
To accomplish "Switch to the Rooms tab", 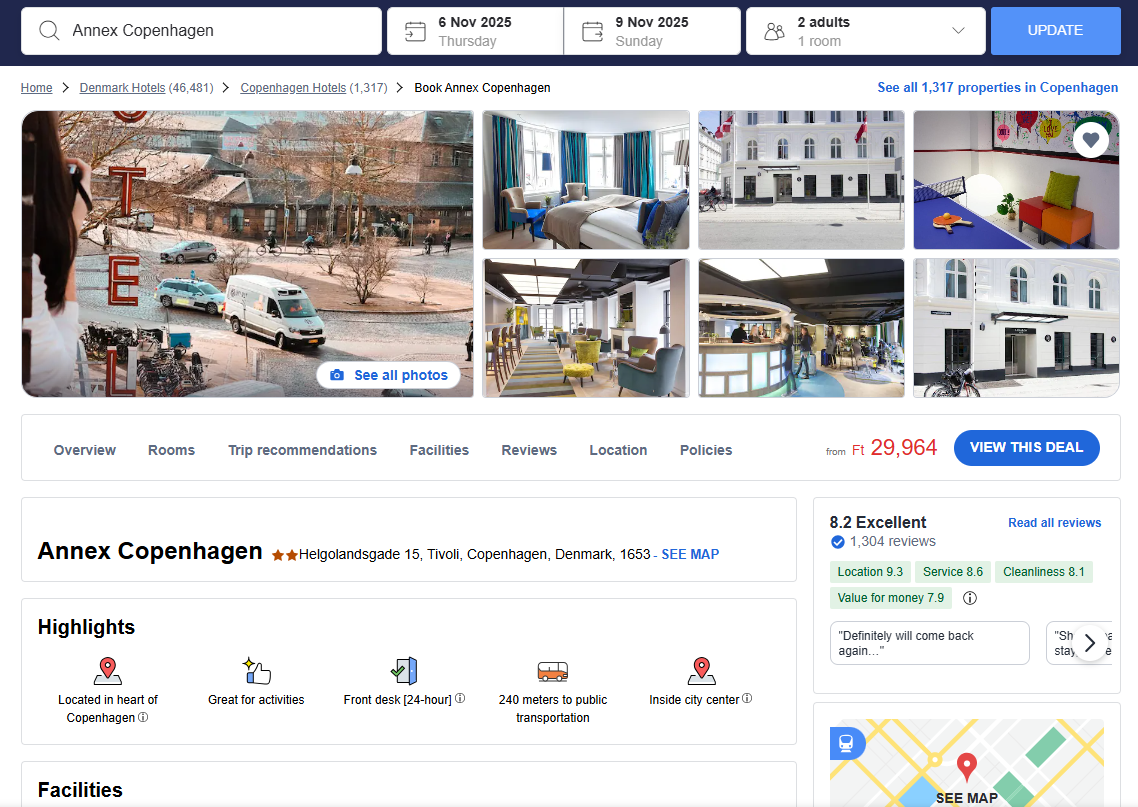I will pos(171,450).
